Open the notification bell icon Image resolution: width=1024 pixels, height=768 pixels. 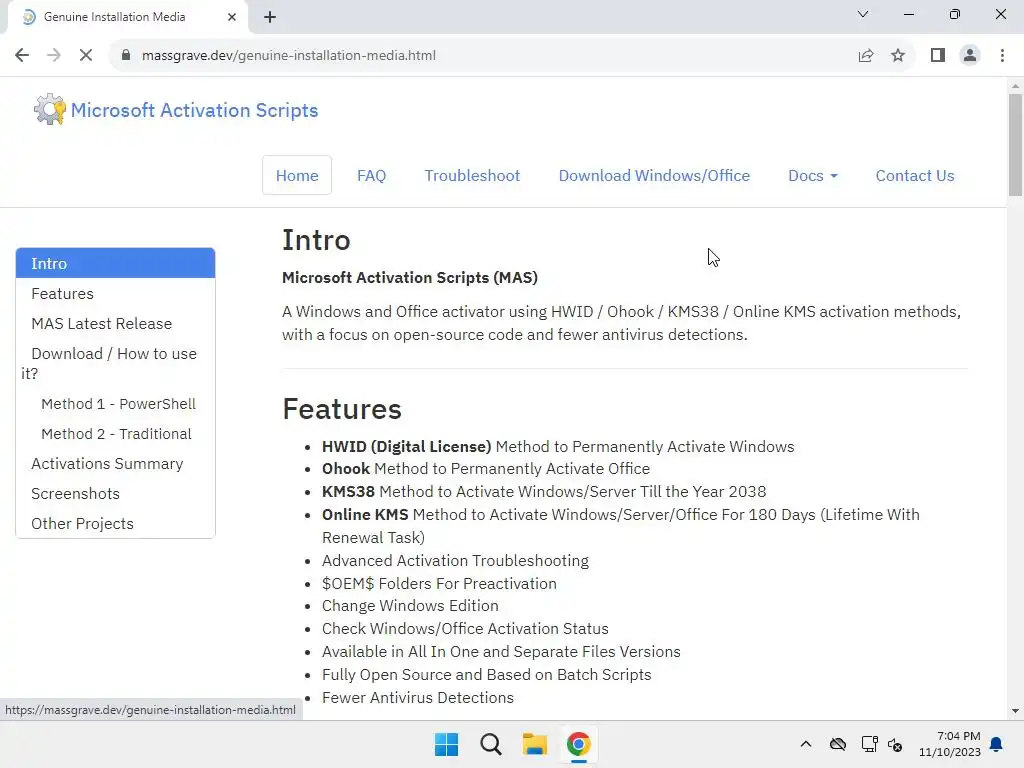(997, 744)
